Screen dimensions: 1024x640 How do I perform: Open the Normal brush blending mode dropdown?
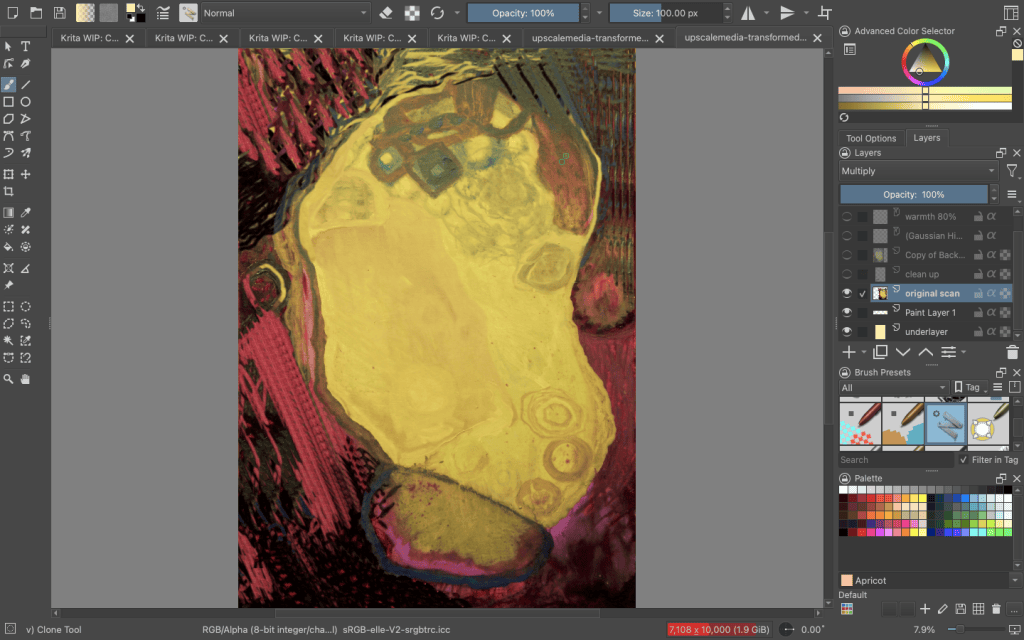pyautogui.click(x=285, y=12)
